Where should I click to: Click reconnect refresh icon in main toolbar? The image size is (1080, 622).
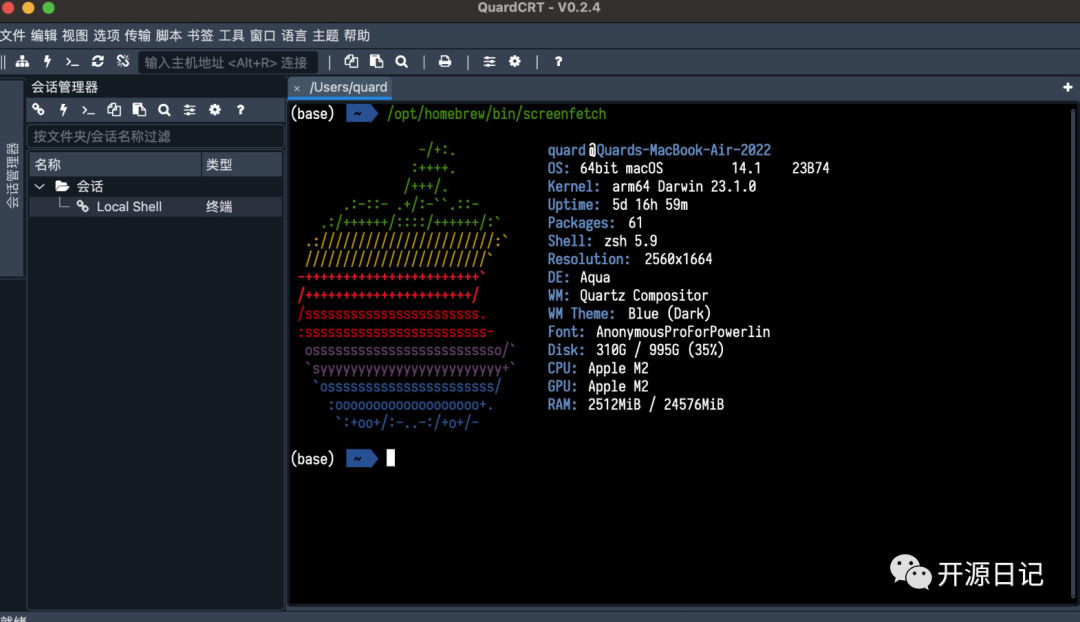(x=97, y=61)
